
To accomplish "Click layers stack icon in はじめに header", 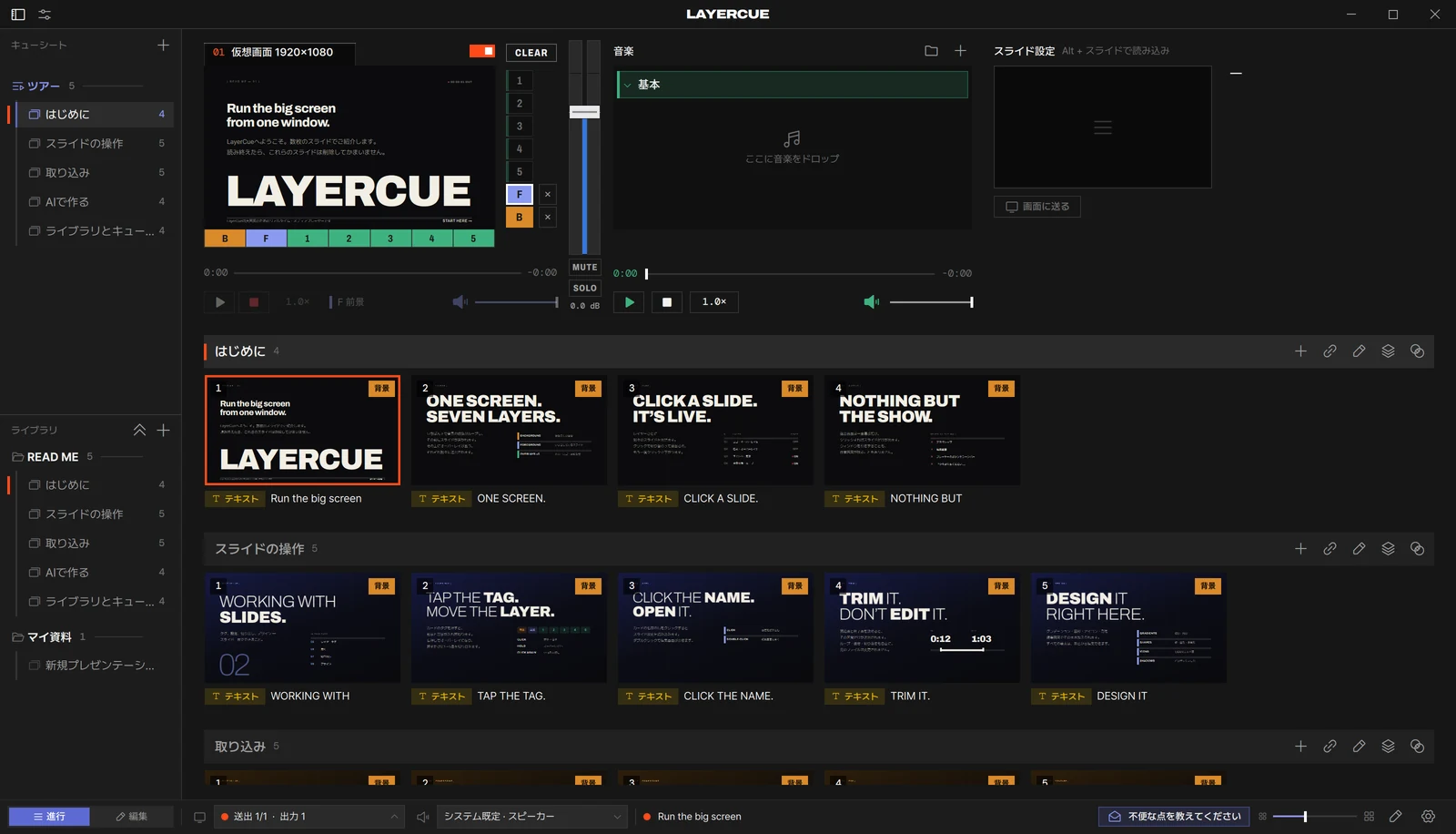I will pyautogui.click(x=1388, y=351).
